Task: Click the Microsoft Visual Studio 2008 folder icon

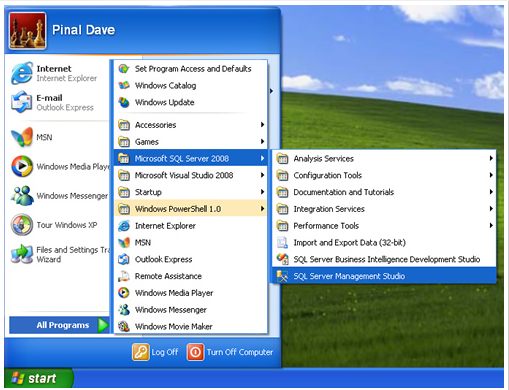Action: 124,175
